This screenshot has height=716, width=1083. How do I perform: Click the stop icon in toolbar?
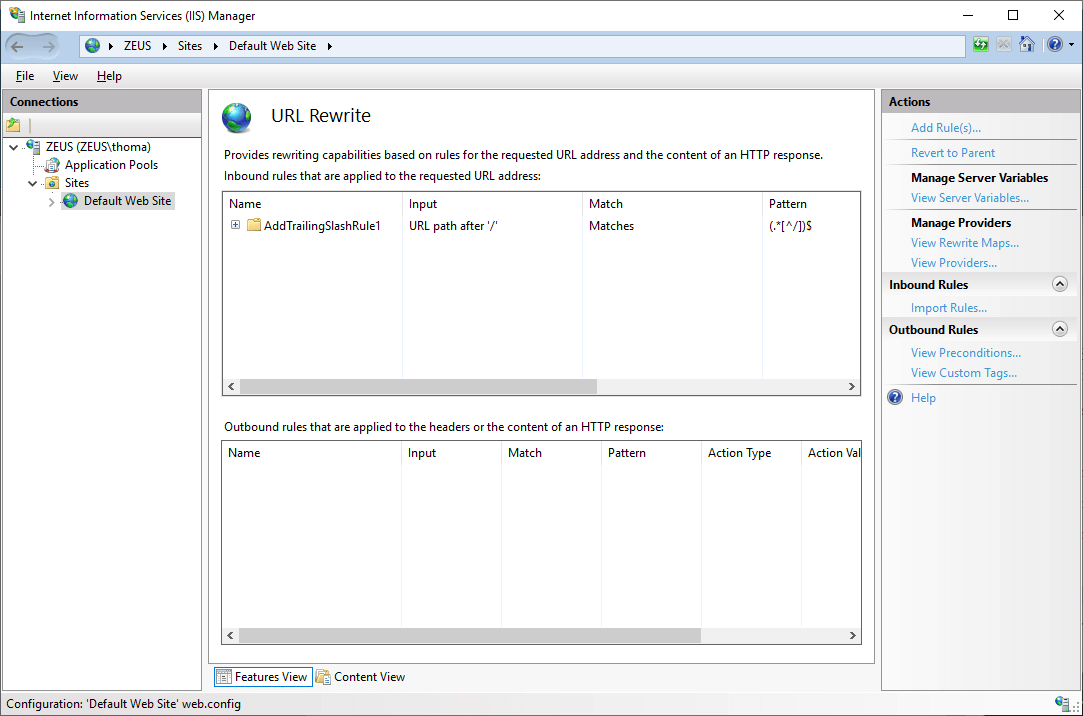point(1004,45)
